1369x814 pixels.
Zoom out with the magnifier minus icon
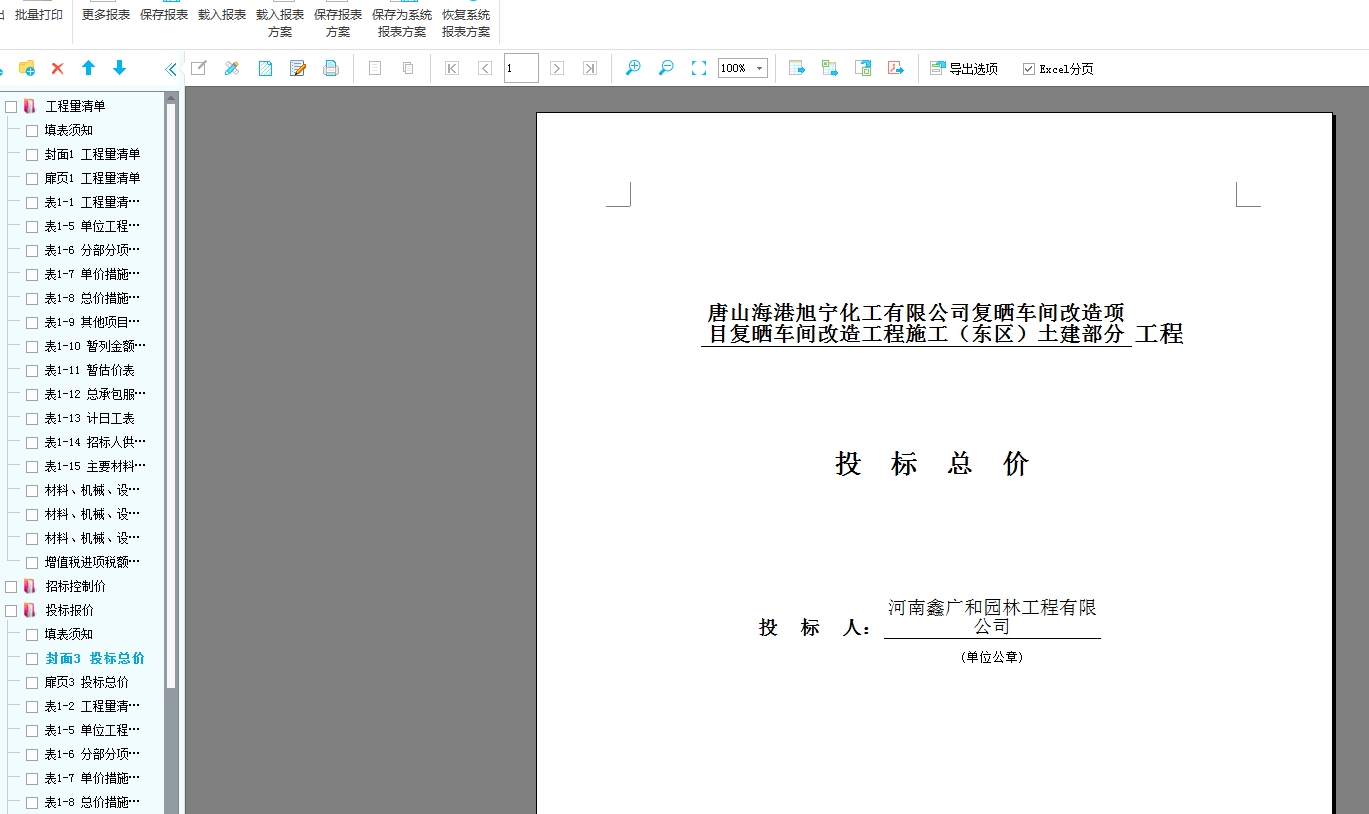(666, 68)
